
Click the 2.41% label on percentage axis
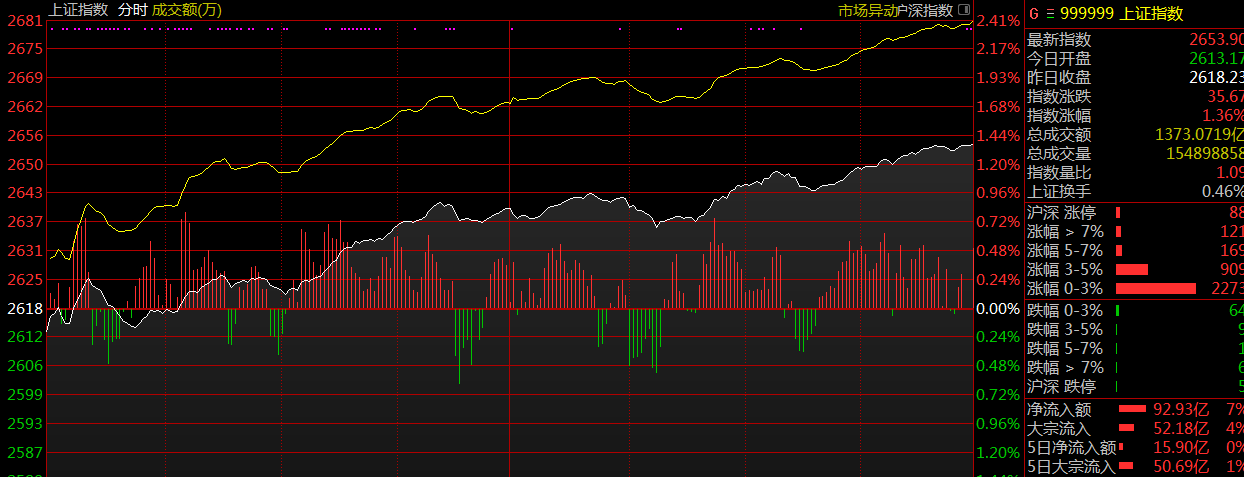tap(998, 21)
